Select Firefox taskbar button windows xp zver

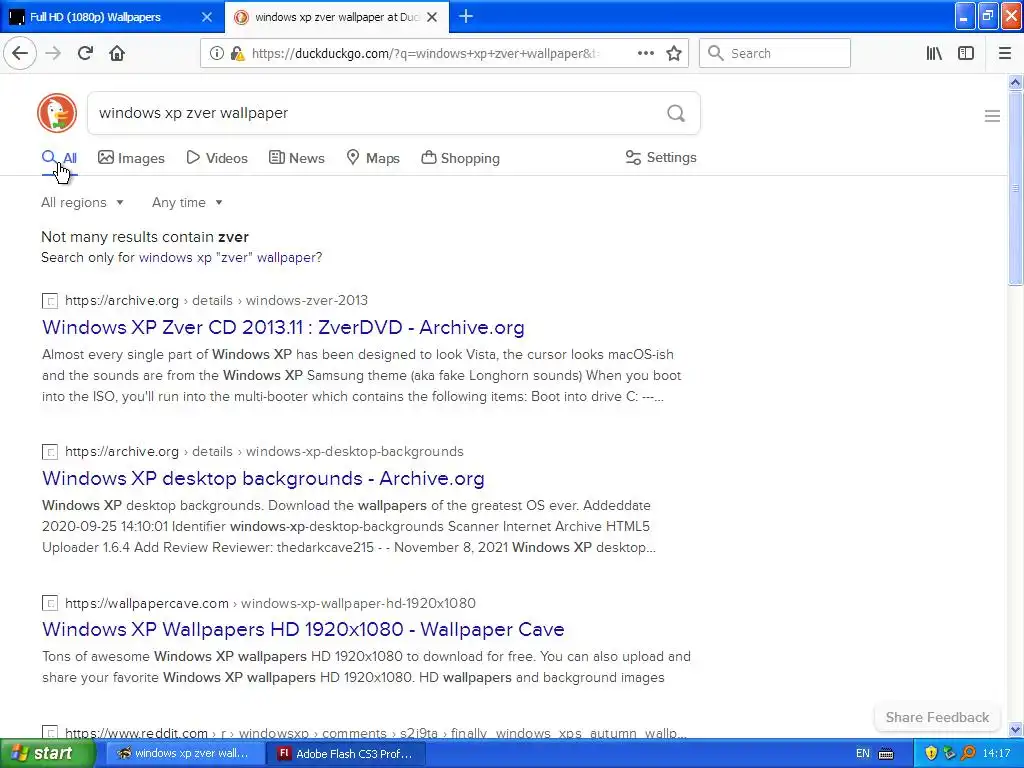click(183, 753)
